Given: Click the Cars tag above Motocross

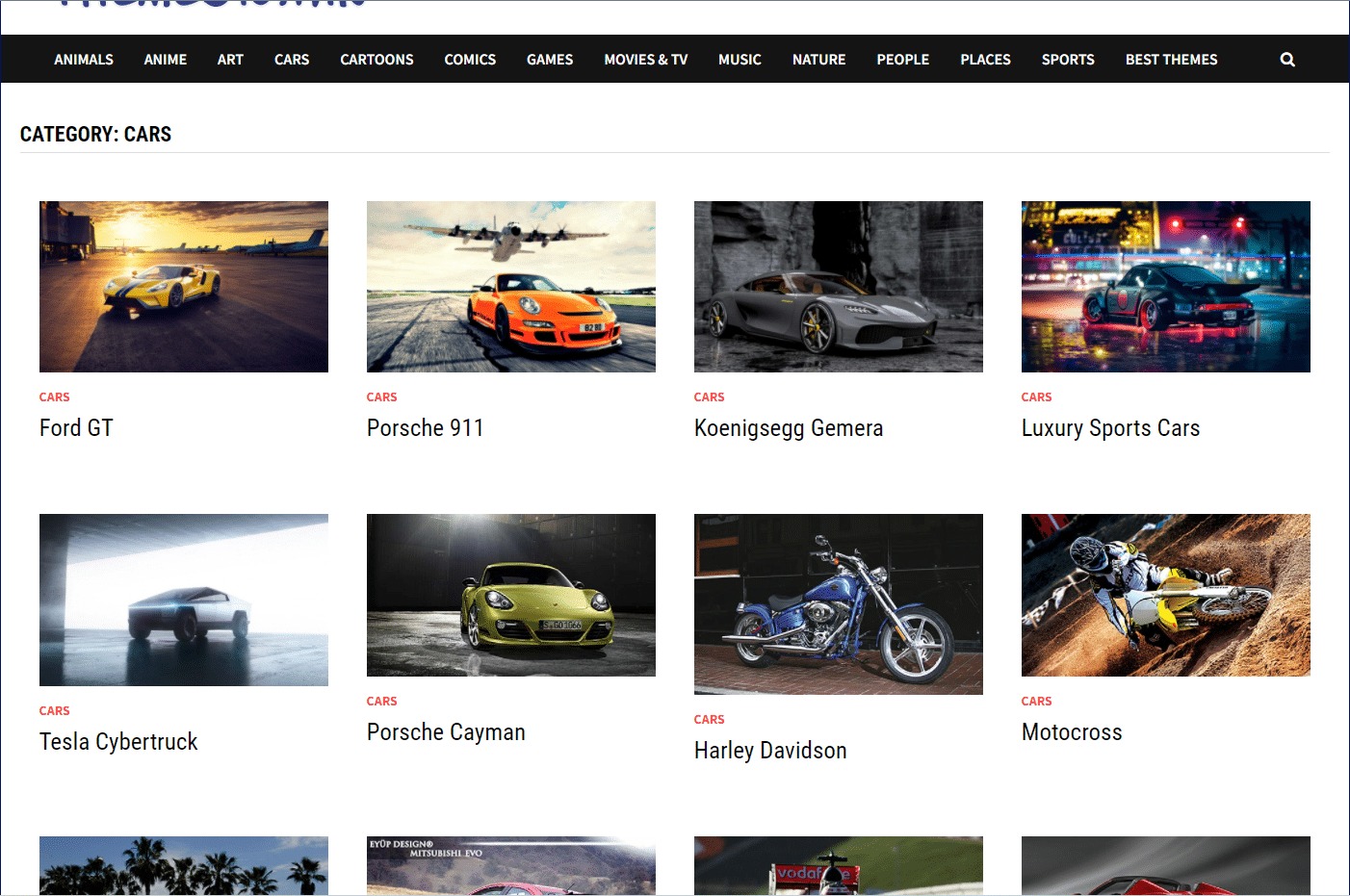Looking at the screenshot, I should pos(1036,702).
